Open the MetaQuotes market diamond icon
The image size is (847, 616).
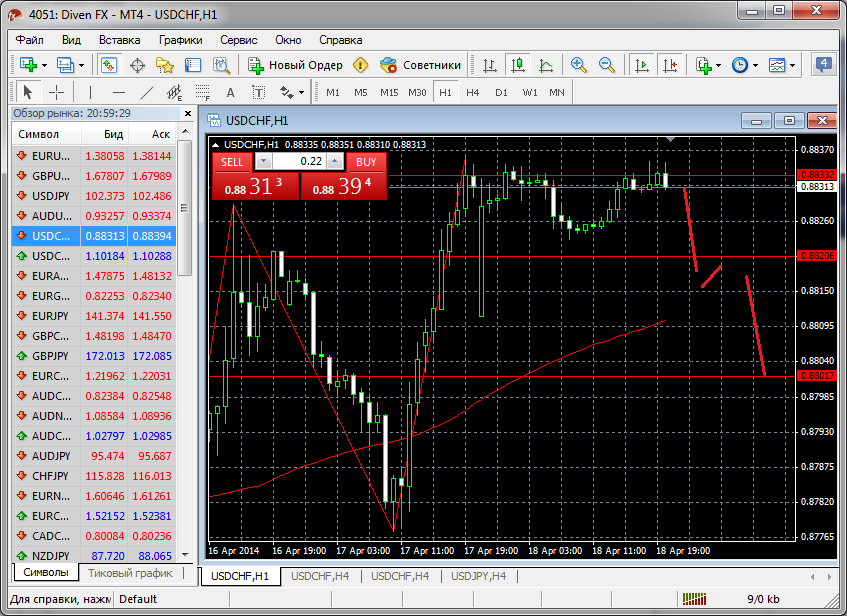361,65
